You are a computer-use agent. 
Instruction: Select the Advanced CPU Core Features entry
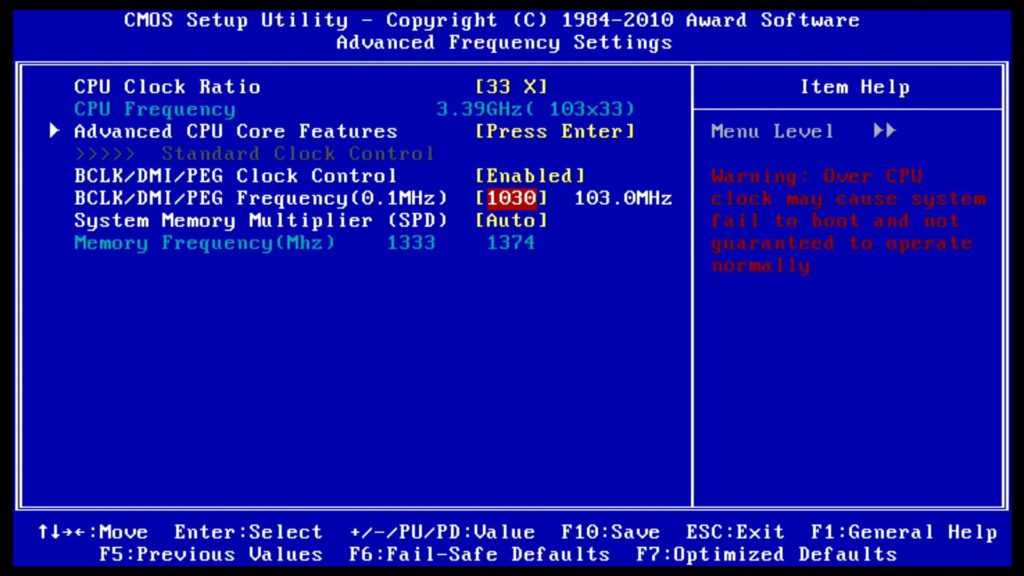click(235, 131)
